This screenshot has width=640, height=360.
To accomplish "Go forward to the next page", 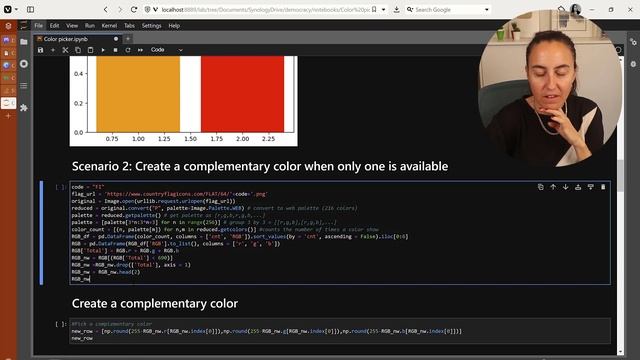I will pyautogui.click(x=120, y=9).
